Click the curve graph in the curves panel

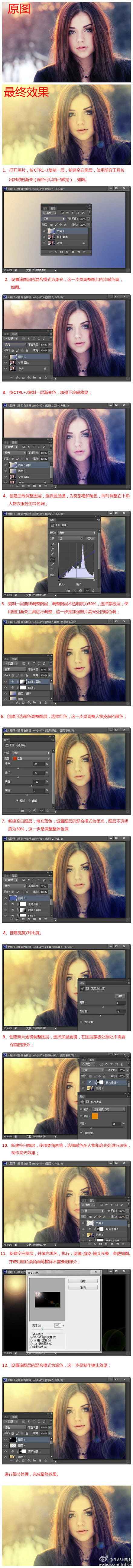coord(76,560)
